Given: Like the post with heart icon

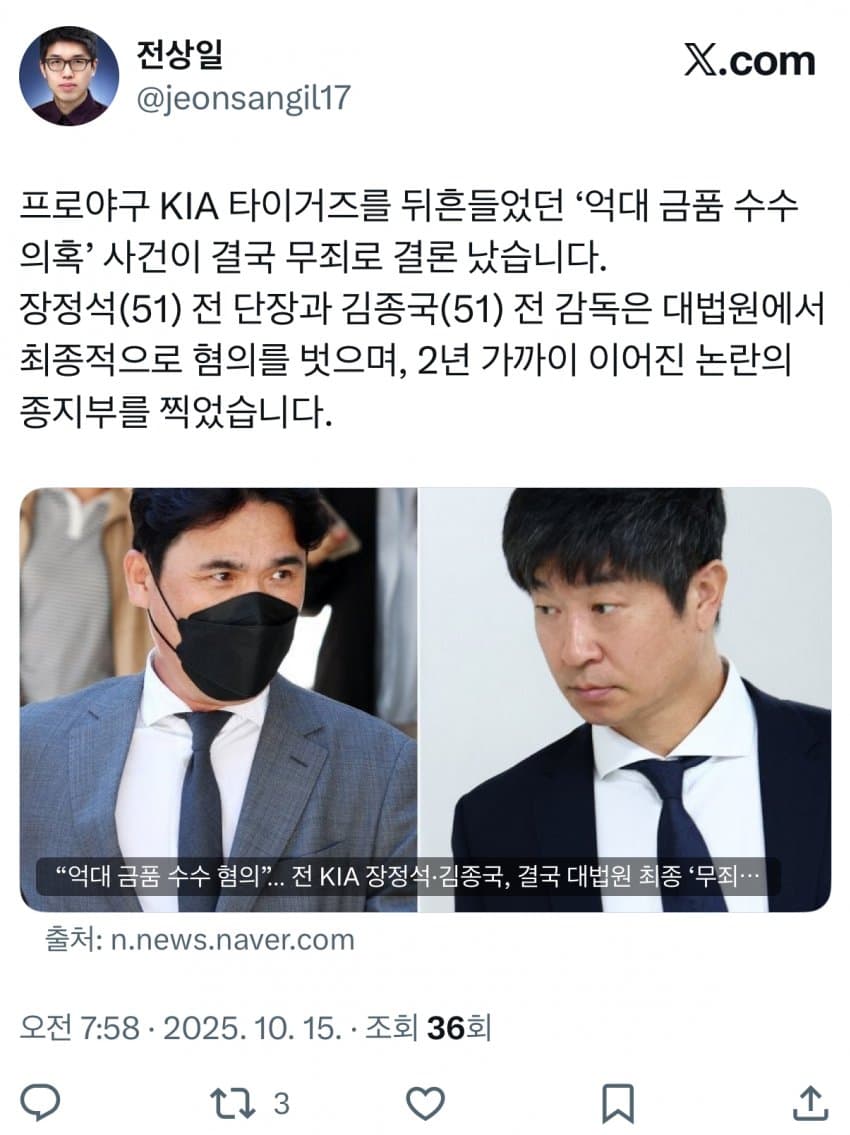Looking at the screenshot, I should [x=425, y=1104].
